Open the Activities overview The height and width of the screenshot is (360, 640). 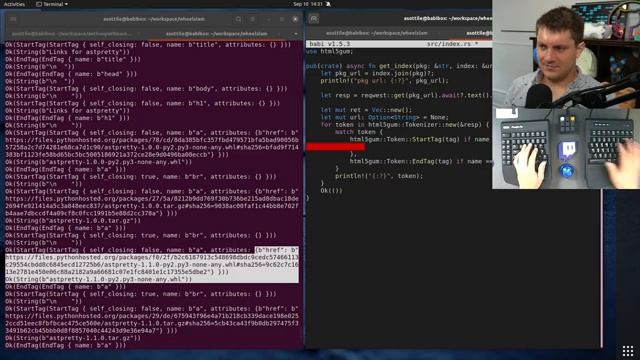point(14,4)
